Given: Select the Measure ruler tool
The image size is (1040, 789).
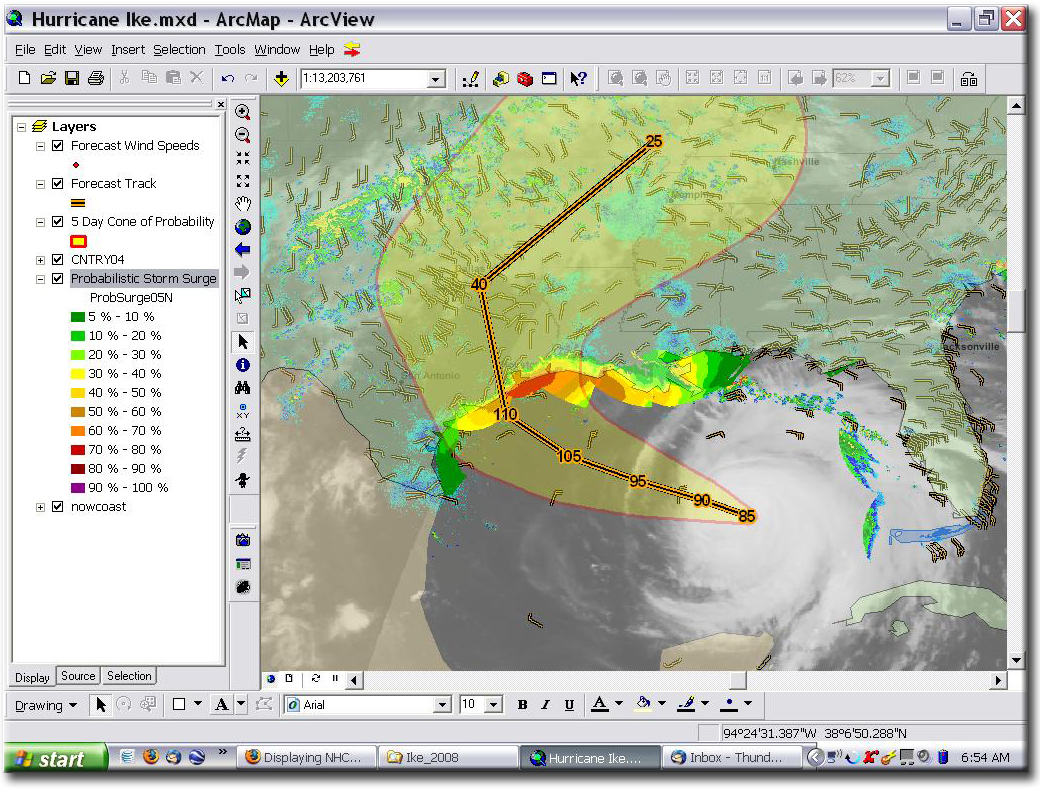Looking at the screenshot, I should coord(243,434).
